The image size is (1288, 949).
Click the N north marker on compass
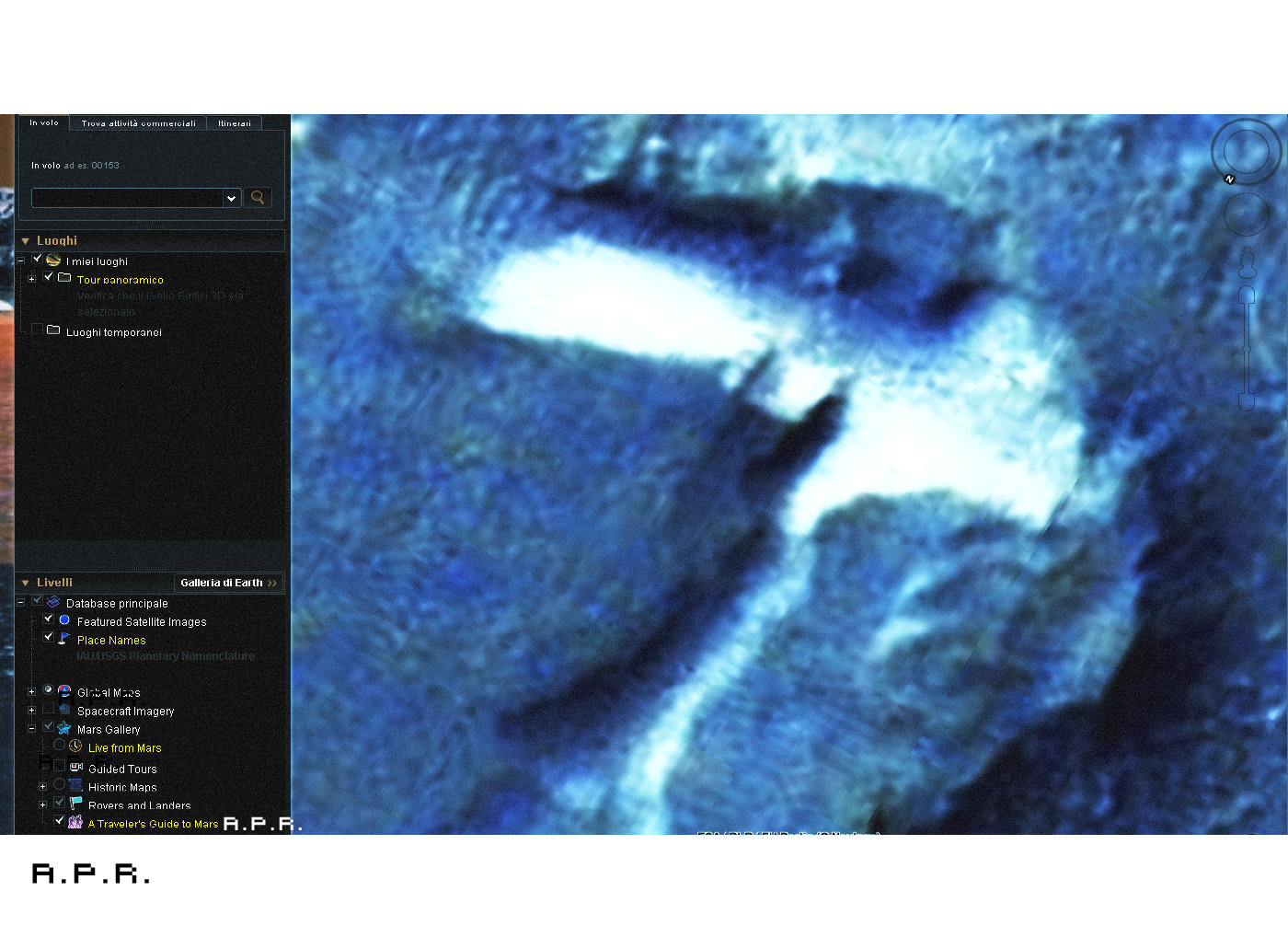1229,179
